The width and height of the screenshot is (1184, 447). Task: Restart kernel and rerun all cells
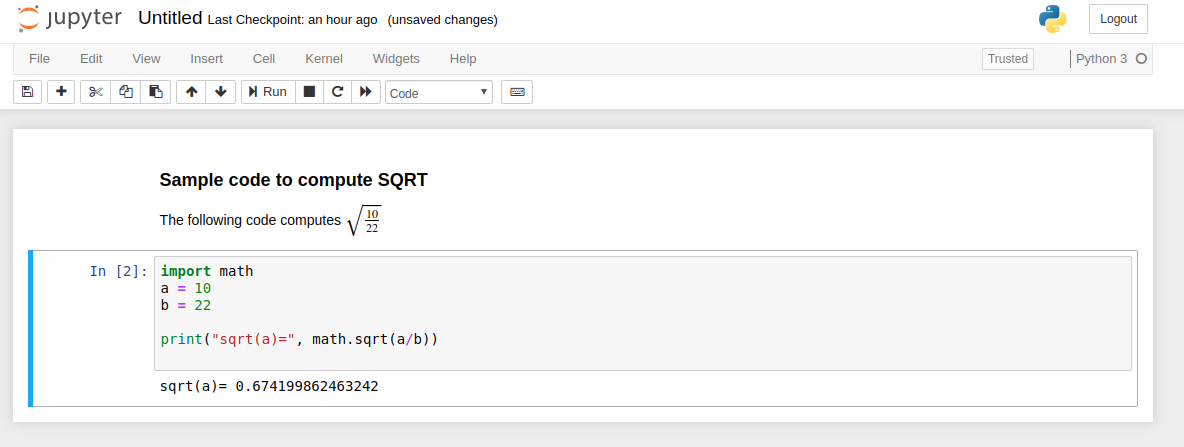point(366,92)
